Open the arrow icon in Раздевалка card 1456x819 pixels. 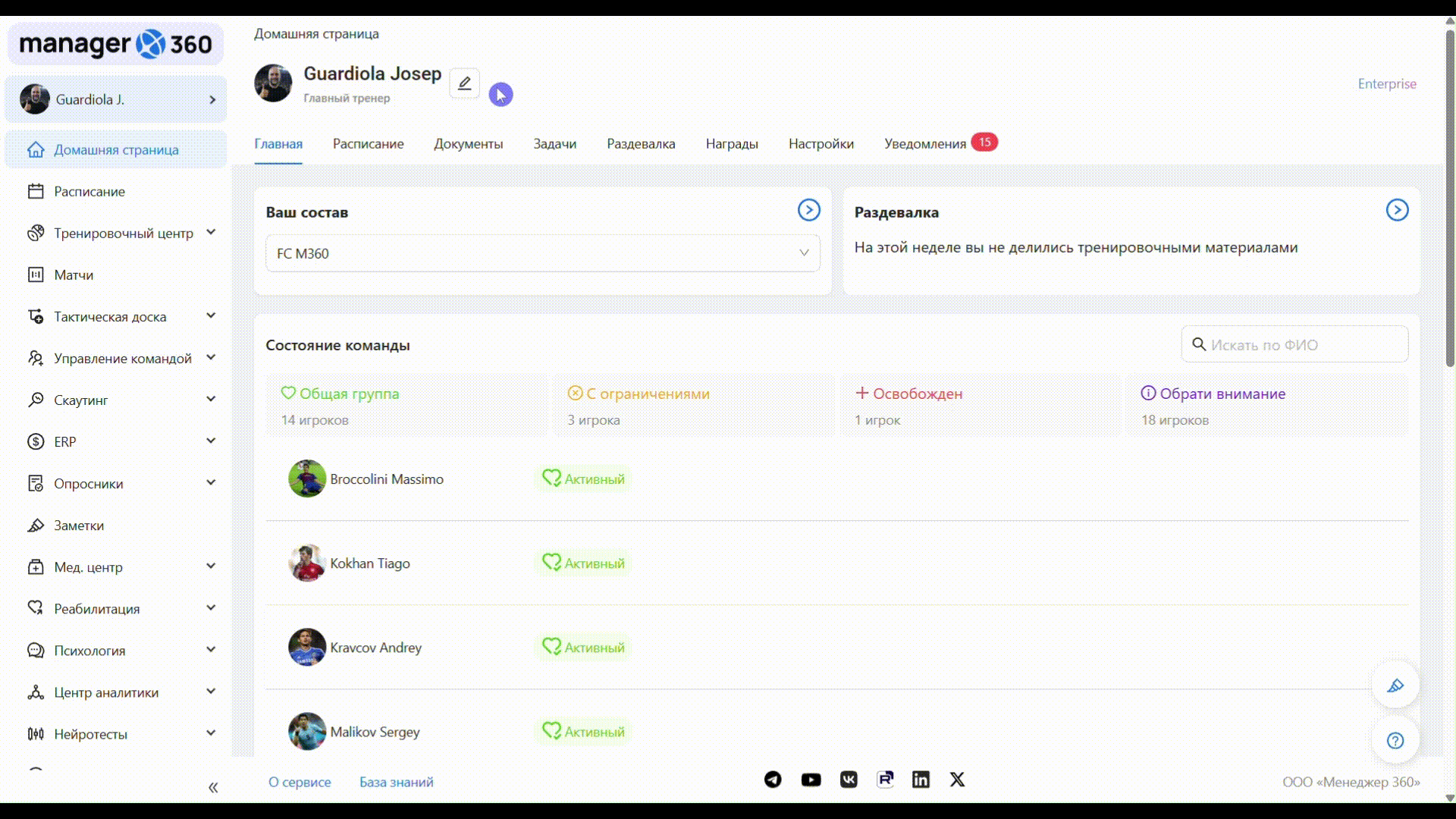point(1397,210)
